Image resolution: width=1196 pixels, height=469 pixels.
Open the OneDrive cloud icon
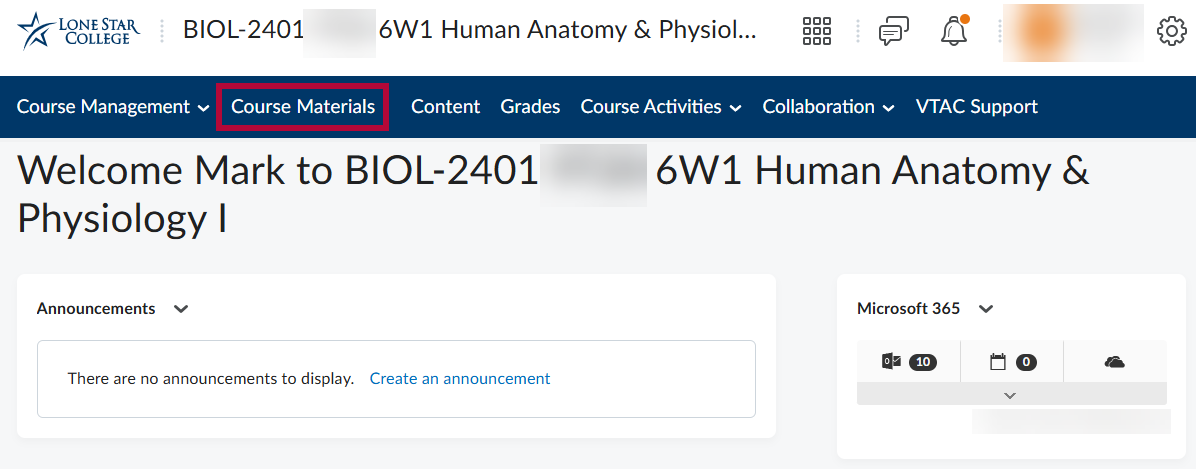point(1114,362)
